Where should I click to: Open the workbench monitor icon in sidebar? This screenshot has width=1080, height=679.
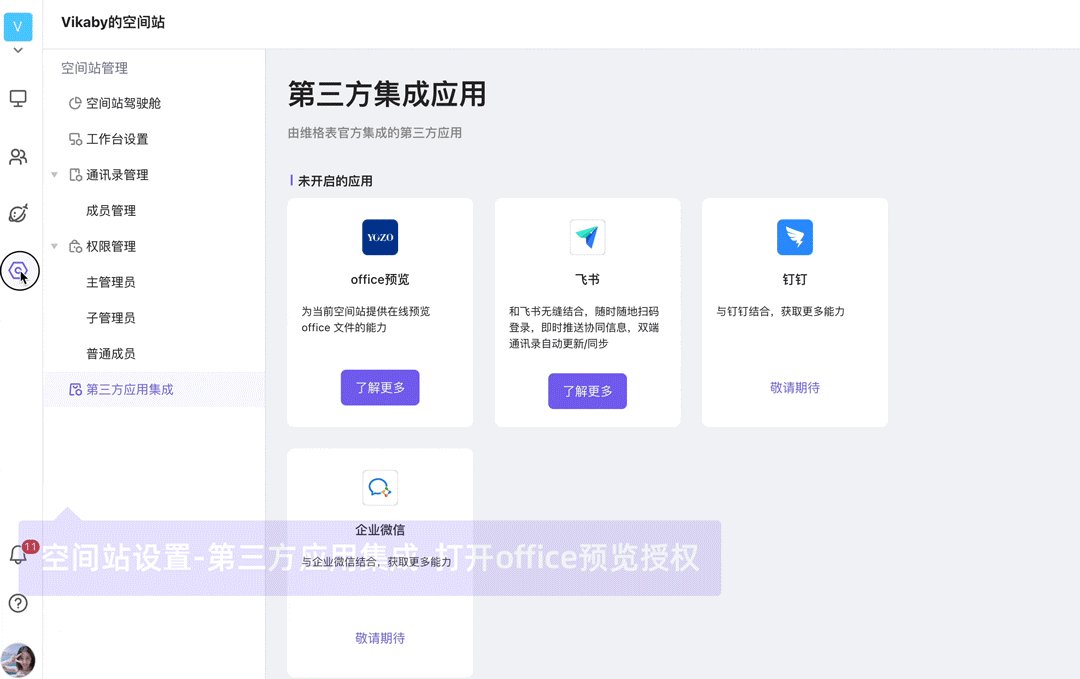click(18, 98)
